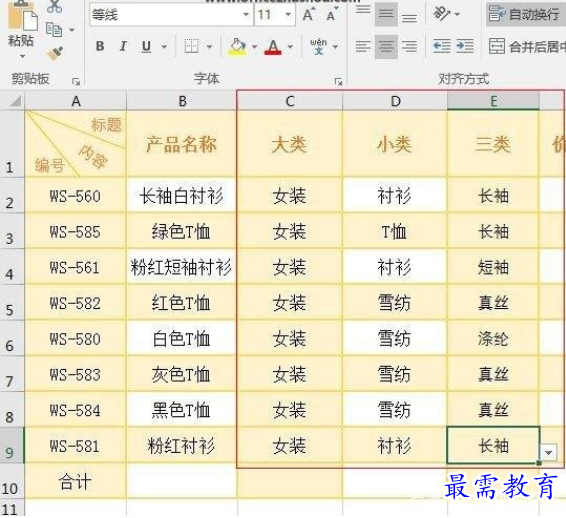Toggle Bold formatting
Viewport: 566px width, 518px height.
pyautogui.click(x=100, y=46)
